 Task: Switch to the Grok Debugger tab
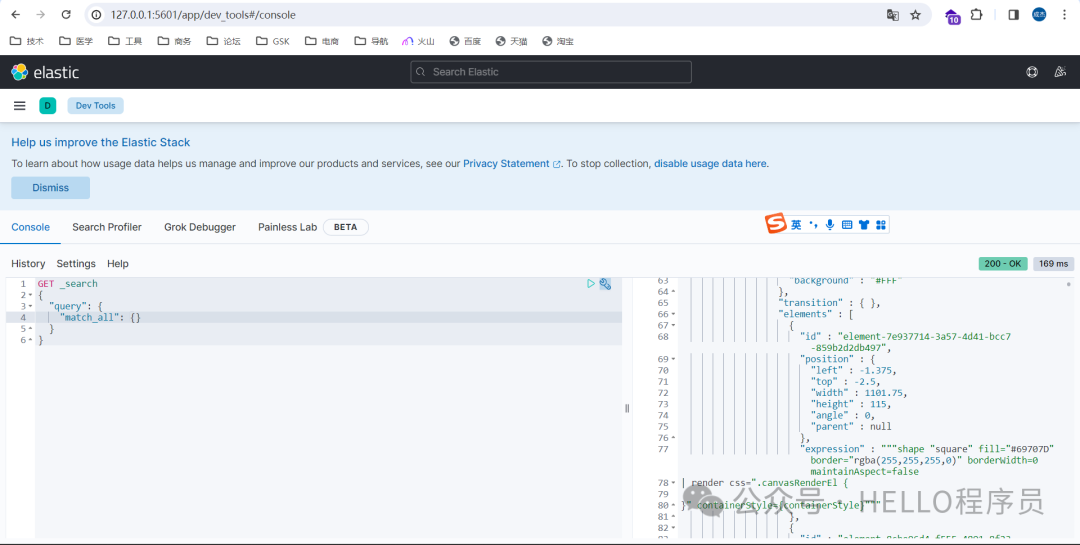click(200, 227)
